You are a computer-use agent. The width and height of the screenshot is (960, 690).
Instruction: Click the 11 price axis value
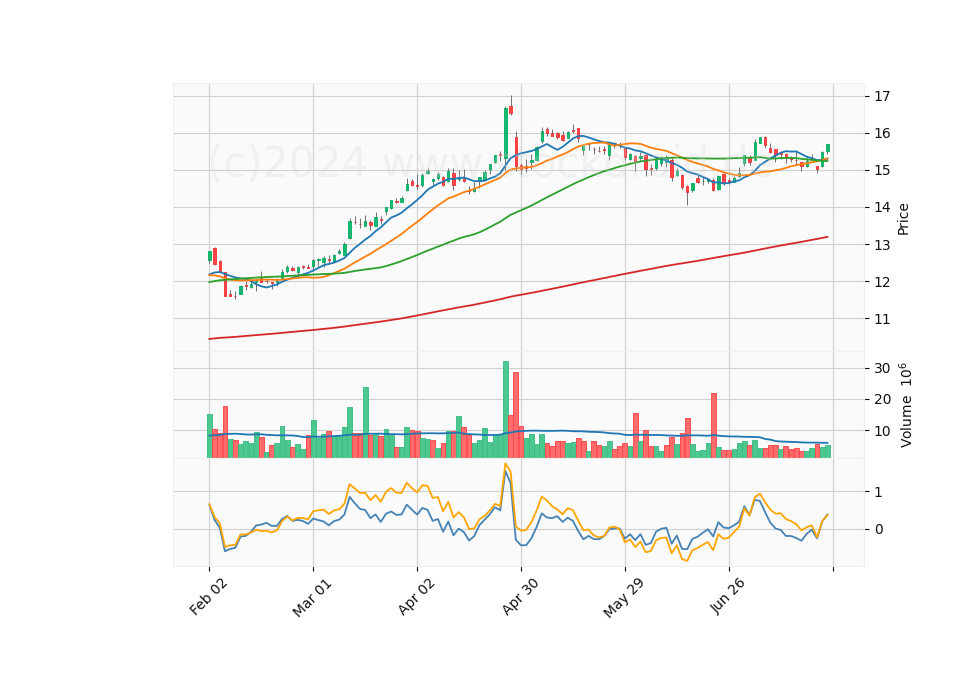click(882, 319)
